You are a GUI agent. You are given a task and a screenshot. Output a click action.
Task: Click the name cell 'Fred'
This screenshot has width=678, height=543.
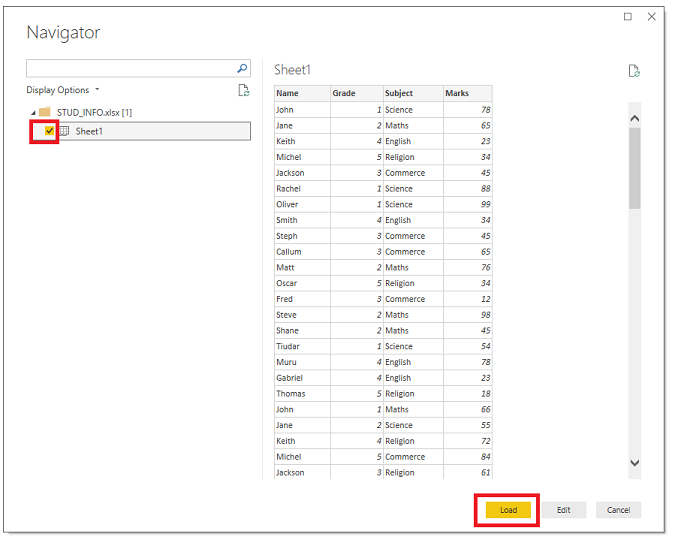point(302,299)
